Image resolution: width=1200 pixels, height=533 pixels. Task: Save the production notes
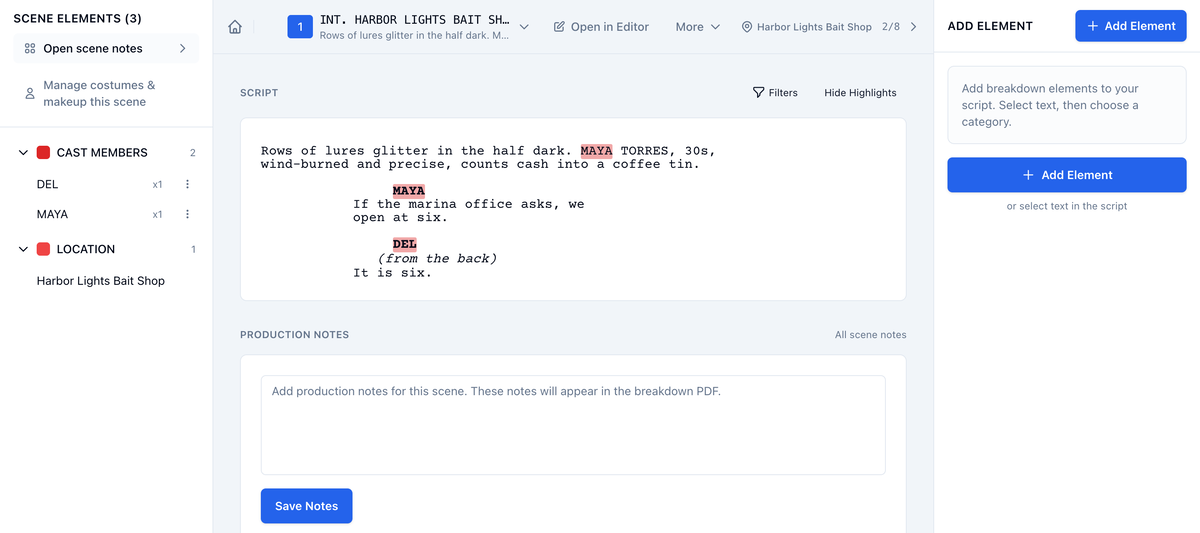point(307,506)
